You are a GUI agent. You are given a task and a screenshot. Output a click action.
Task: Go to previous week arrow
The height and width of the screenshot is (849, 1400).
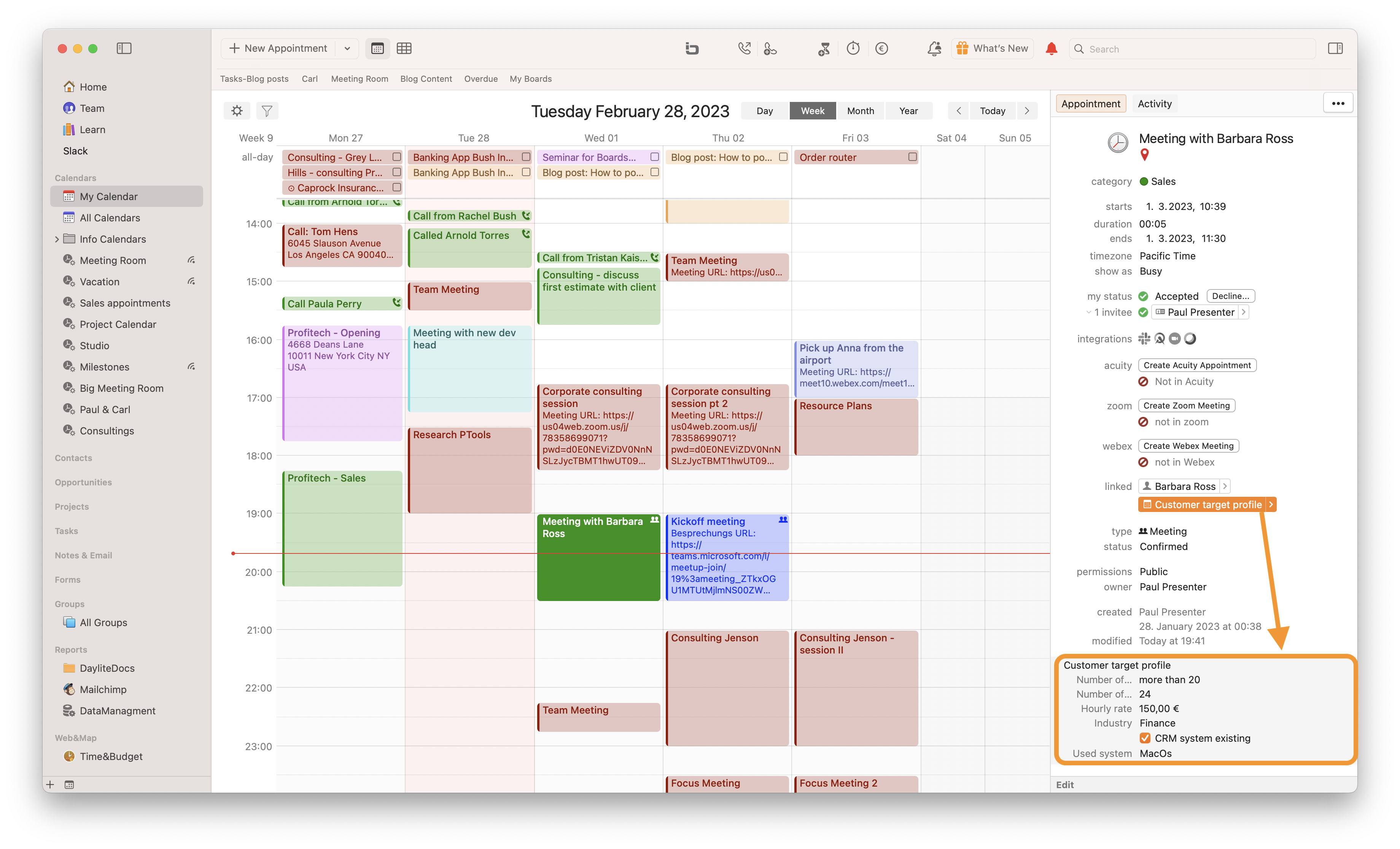[x=958, y=111]
